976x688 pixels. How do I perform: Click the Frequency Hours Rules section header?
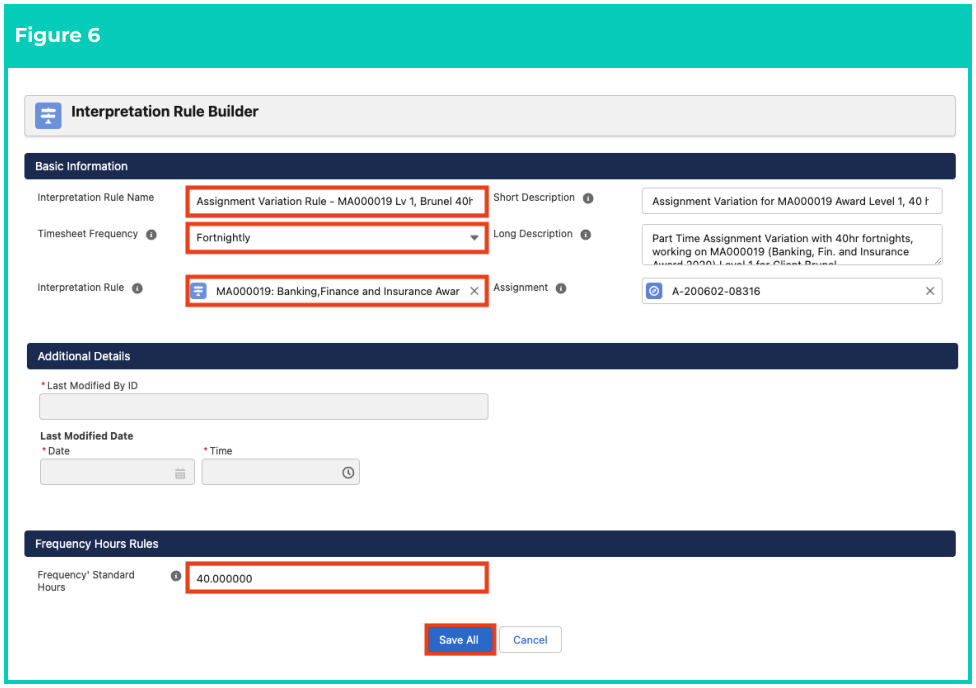490,544
